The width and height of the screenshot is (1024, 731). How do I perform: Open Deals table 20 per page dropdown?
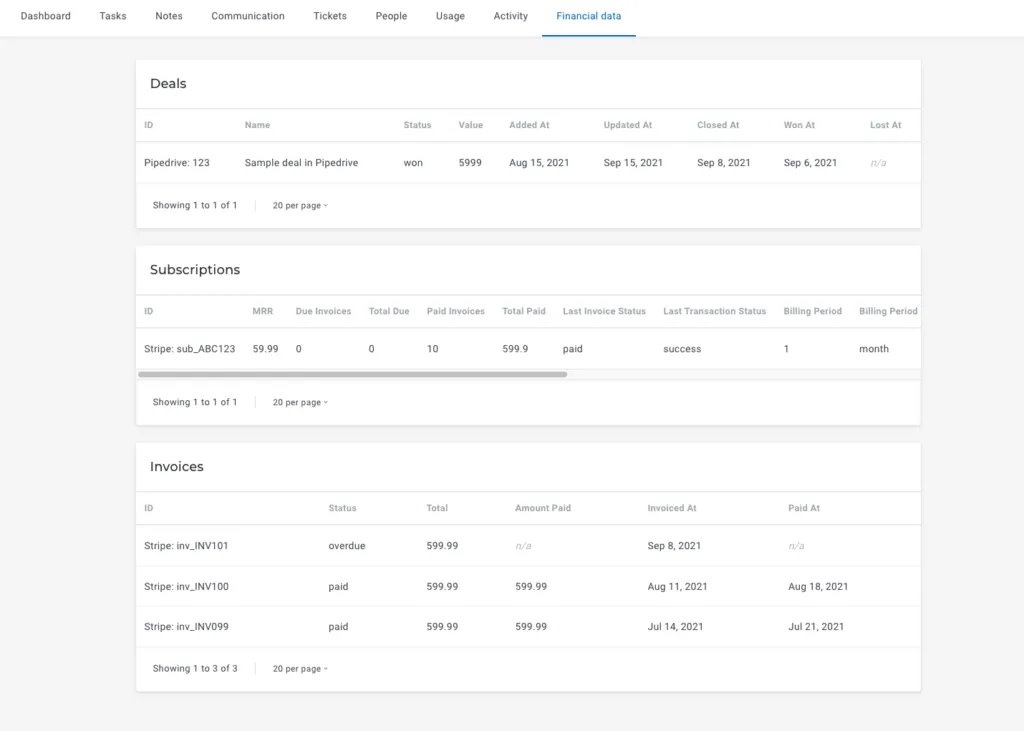[x=300, y=206]
